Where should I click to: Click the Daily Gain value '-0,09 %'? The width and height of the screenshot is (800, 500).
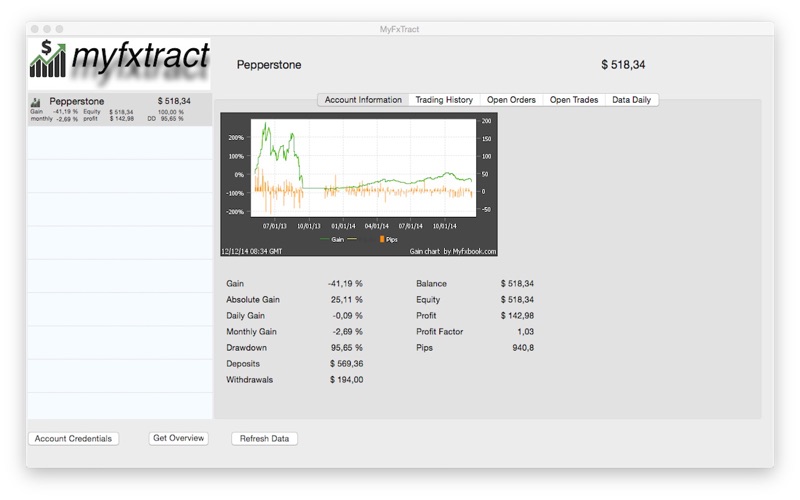[x=347, y=316]
